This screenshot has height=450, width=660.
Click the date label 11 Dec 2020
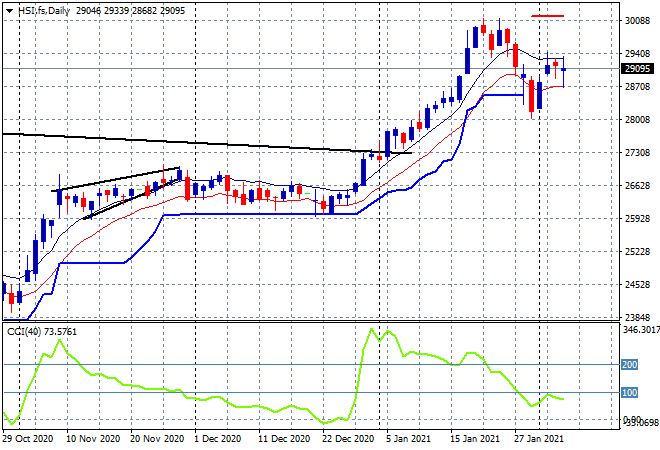coord(284,439)
